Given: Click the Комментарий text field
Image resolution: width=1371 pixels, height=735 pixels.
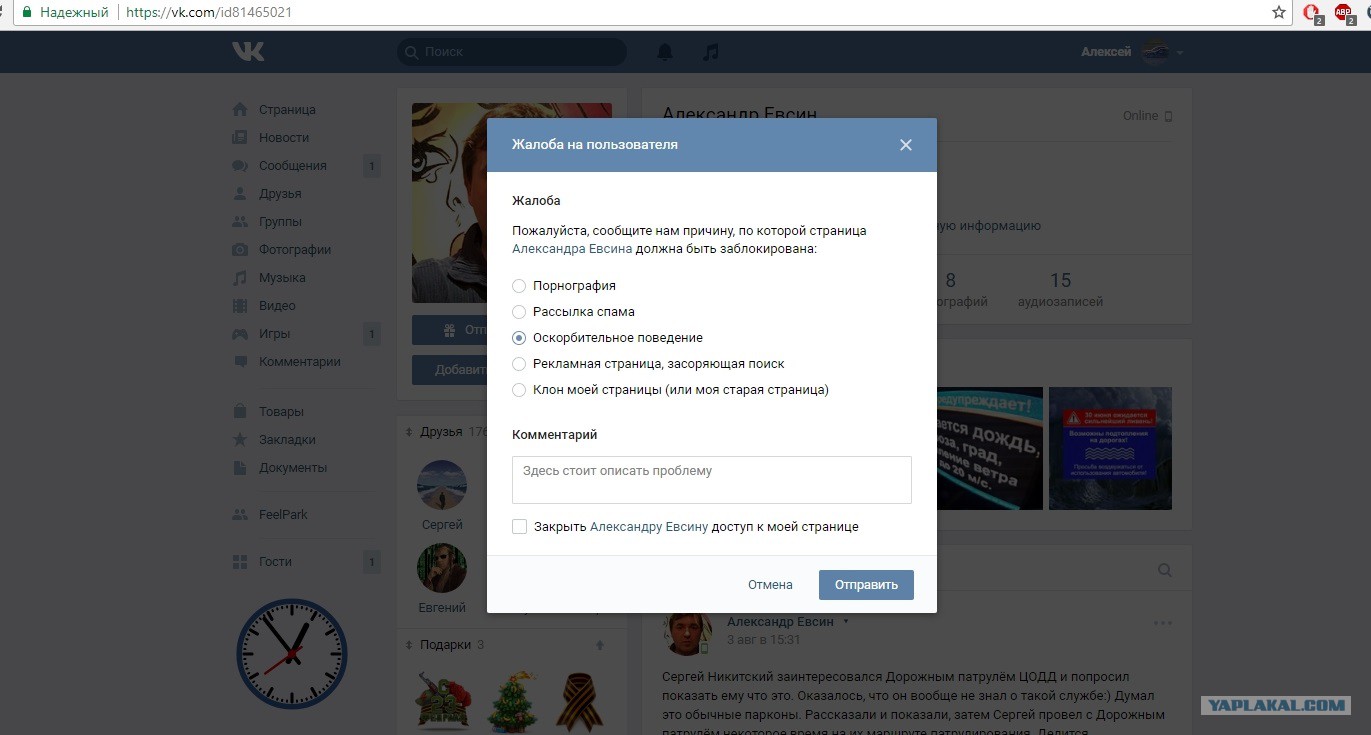Looking at the screenshot, I should tap(712, 480).
